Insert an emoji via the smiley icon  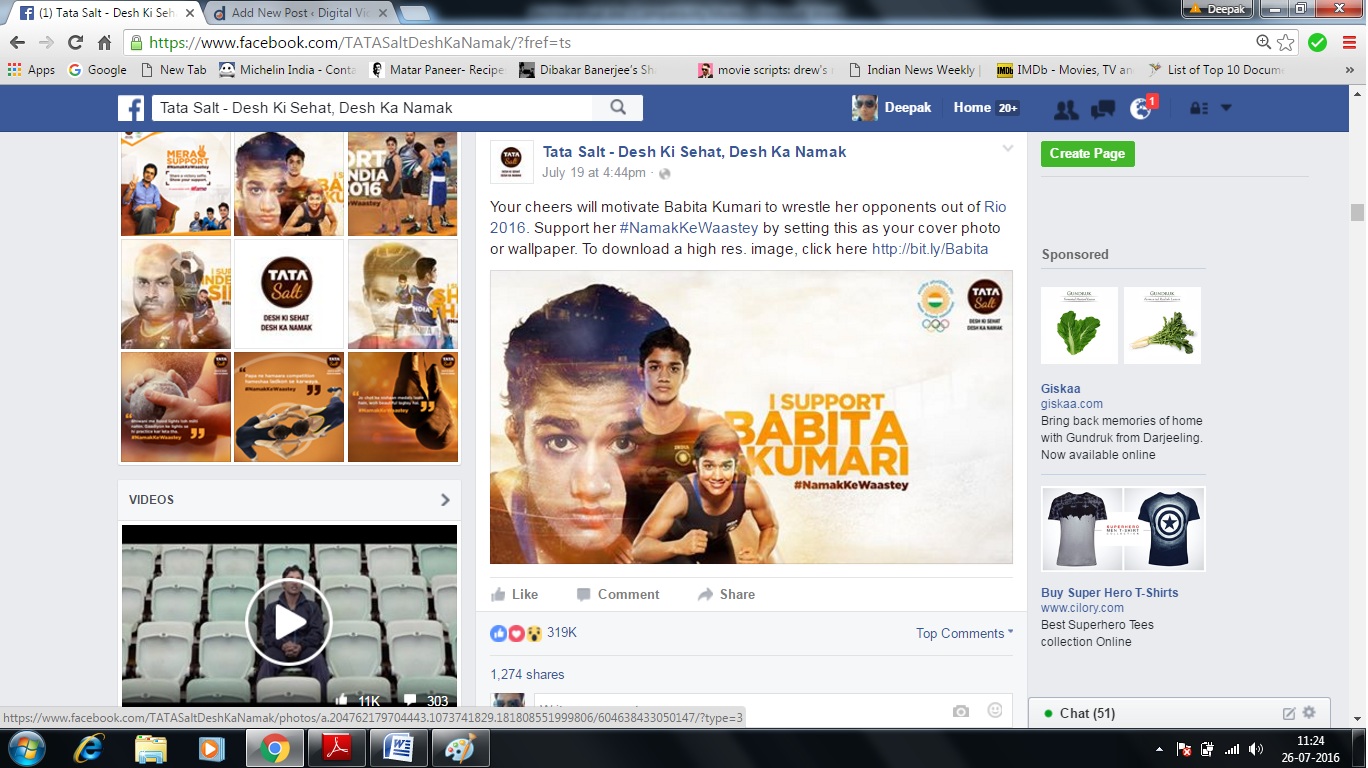coord(995,710)
